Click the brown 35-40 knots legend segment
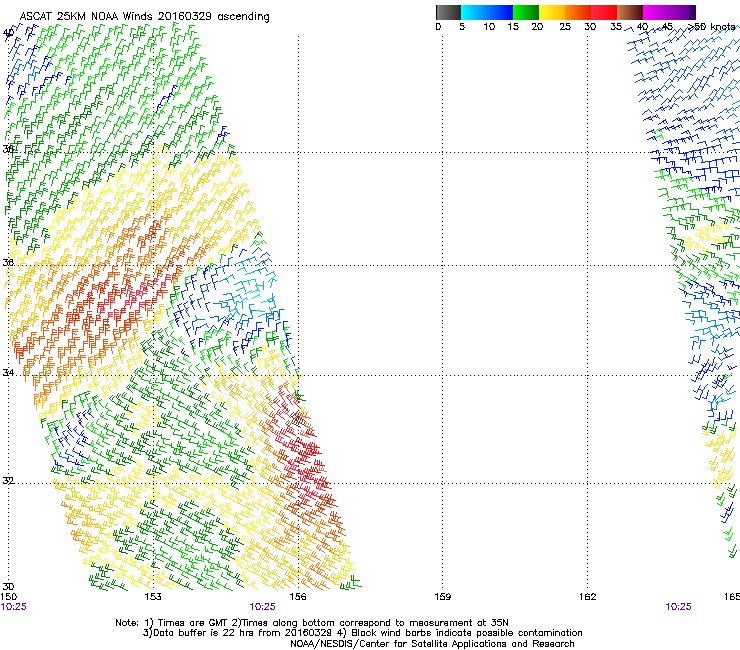This screenshot has height=650, width=740. tap(630, 12)
